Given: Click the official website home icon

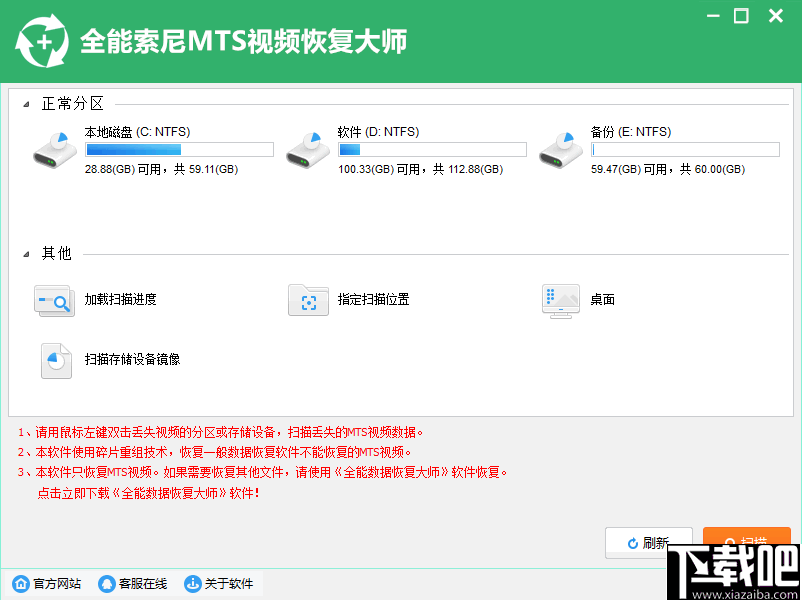Looking at the screenshot, I should pyautogui.click(x=21, y=583).
